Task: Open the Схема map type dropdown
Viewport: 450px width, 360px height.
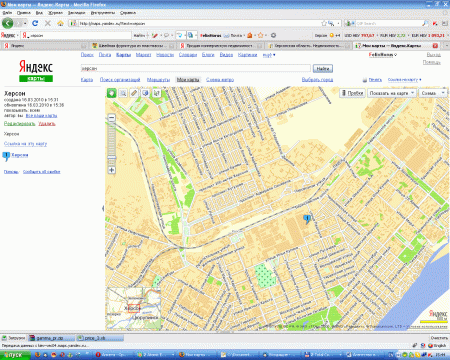Action: click(x=433, y=93)
